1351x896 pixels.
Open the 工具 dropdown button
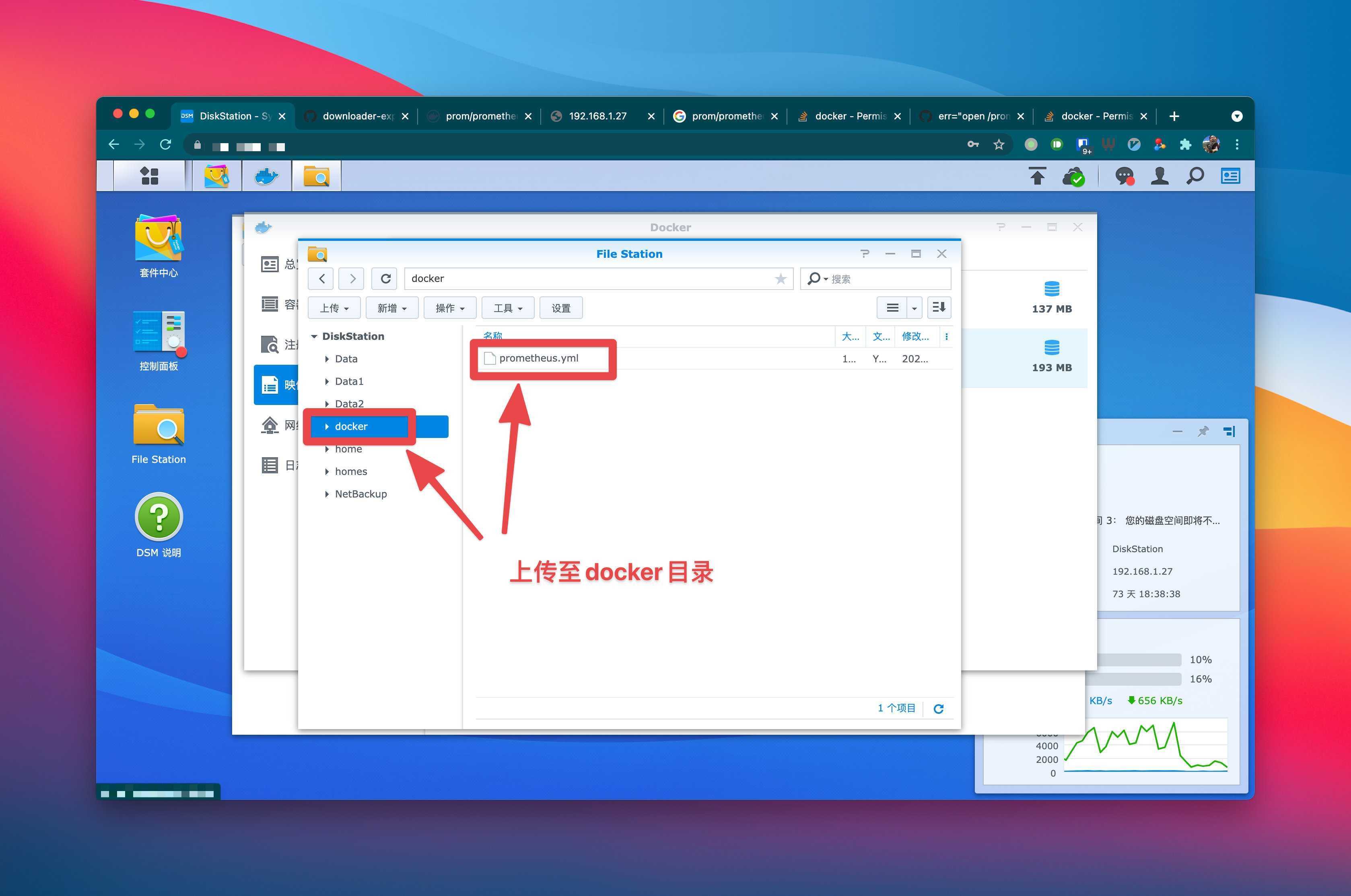507,308
